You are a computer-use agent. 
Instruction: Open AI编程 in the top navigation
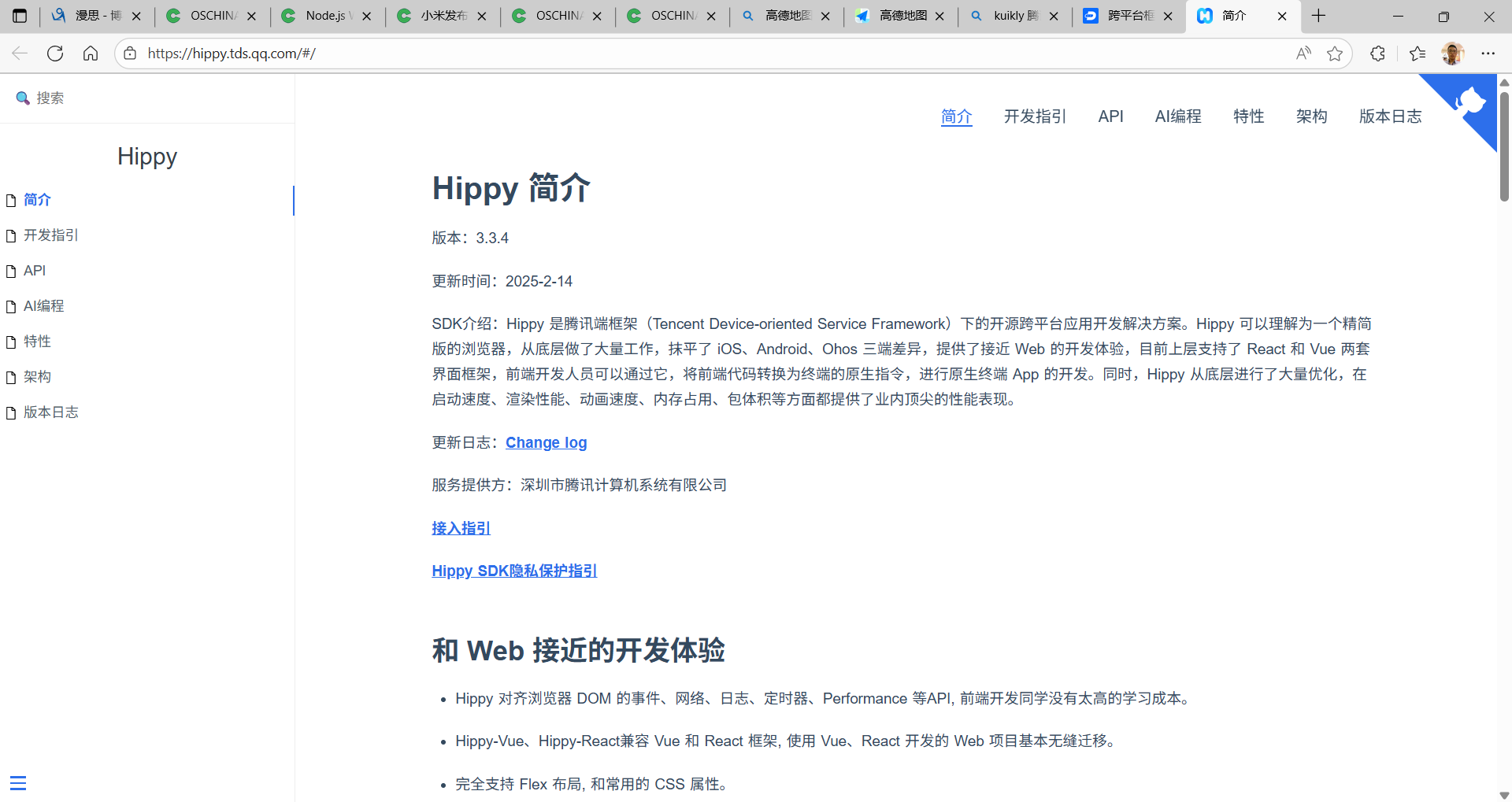point(1178,116)
